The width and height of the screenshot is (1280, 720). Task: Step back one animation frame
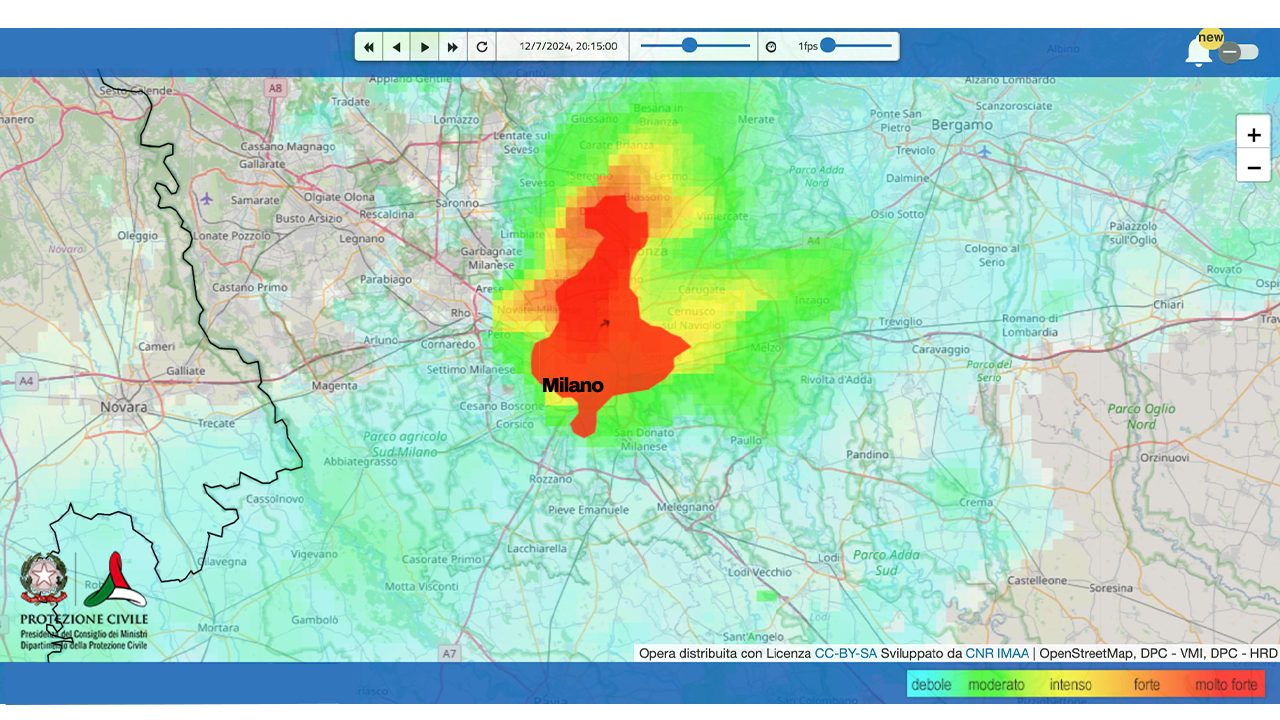[396, 46]
